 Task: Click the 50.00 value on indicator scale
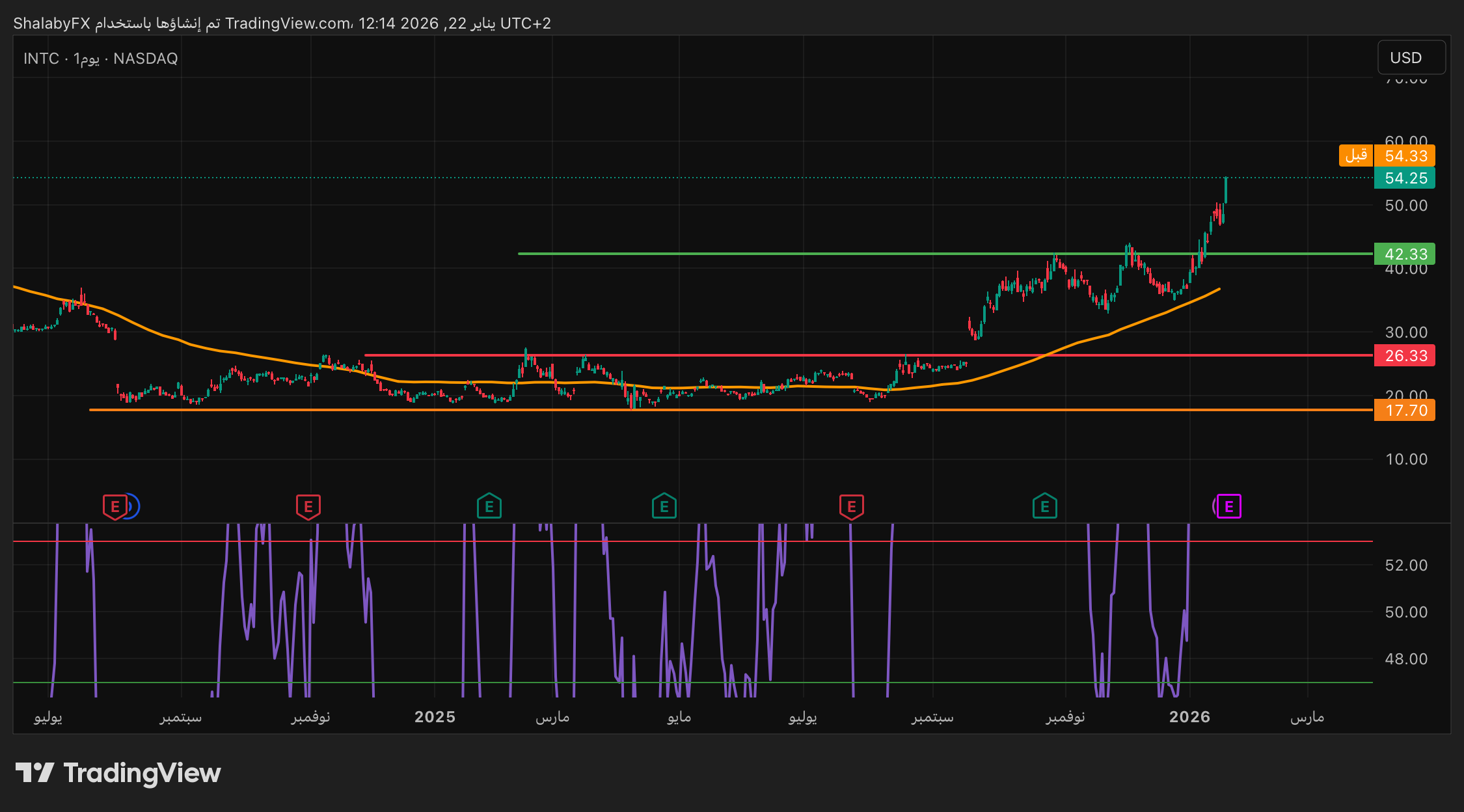(1405, 612)
